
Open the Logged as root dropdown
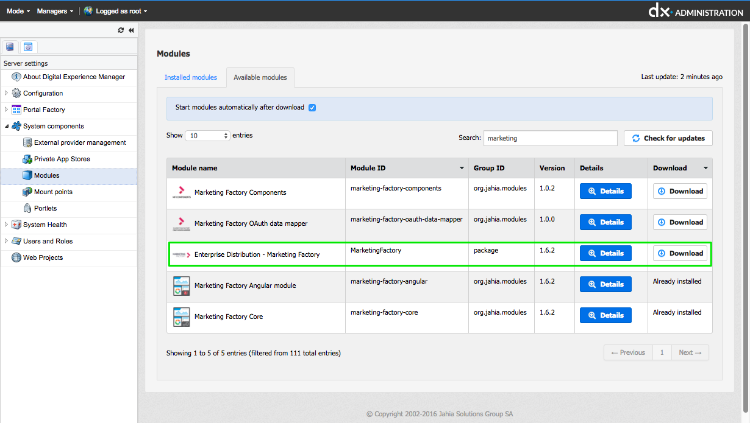point(121,11)
